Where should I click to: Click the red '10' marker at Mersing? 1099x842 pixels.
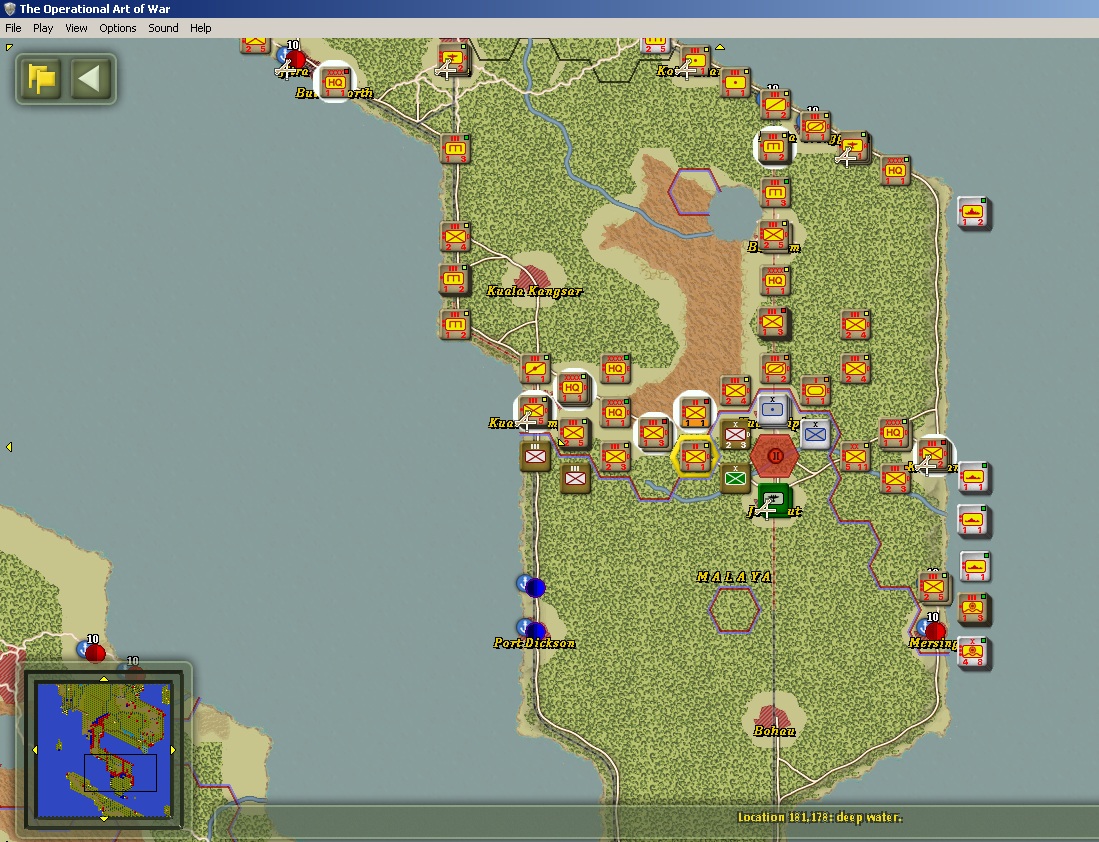point(935,630)
